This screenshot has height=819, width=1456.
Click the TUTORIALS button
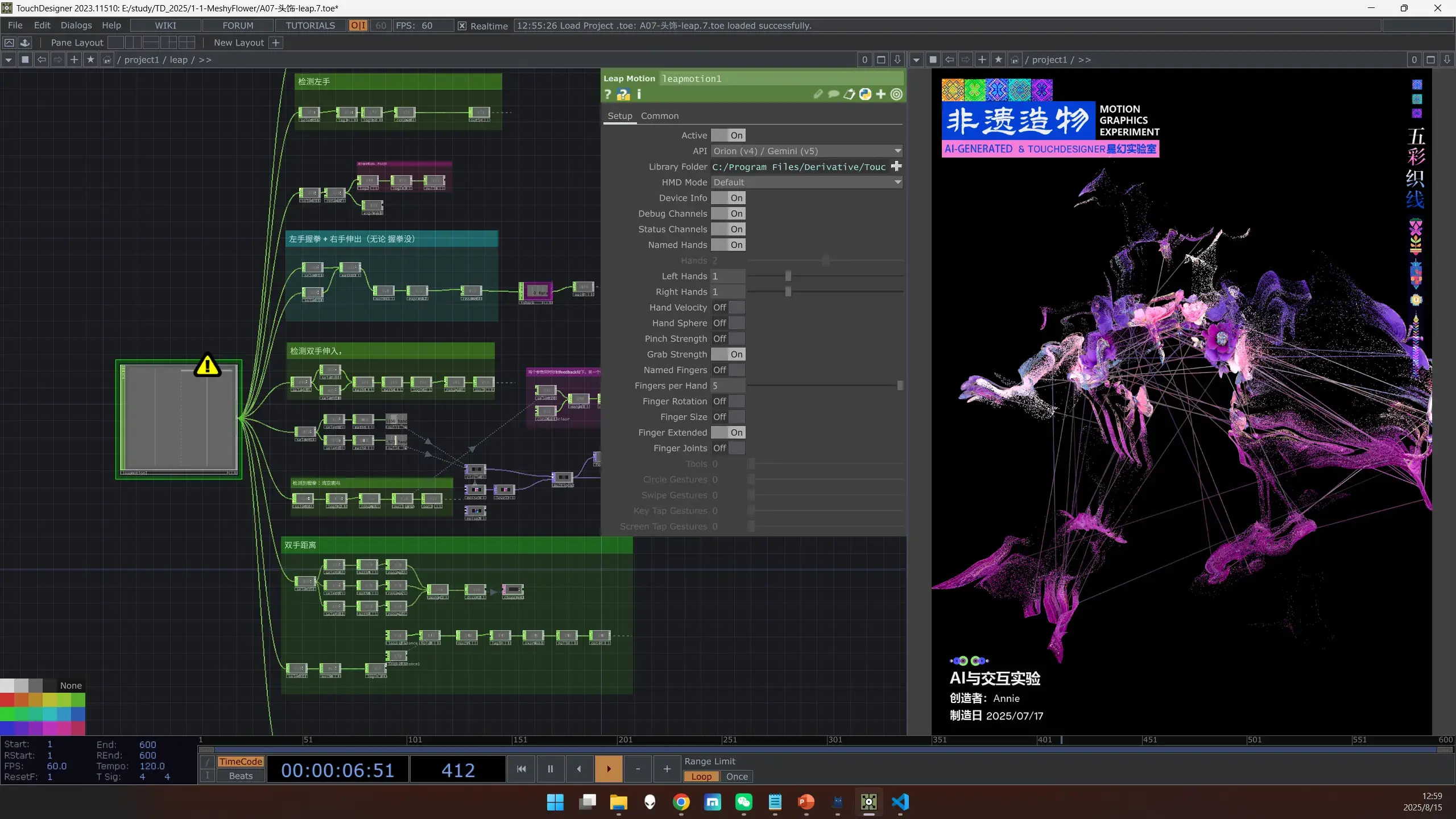coord(310,25)
